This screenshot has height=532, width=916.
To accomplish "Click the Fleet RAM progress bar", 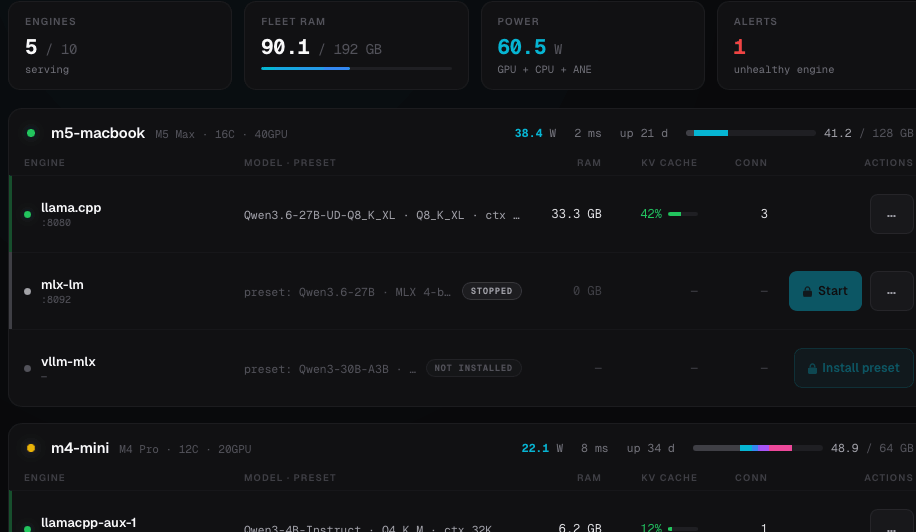I will point(356,68).
